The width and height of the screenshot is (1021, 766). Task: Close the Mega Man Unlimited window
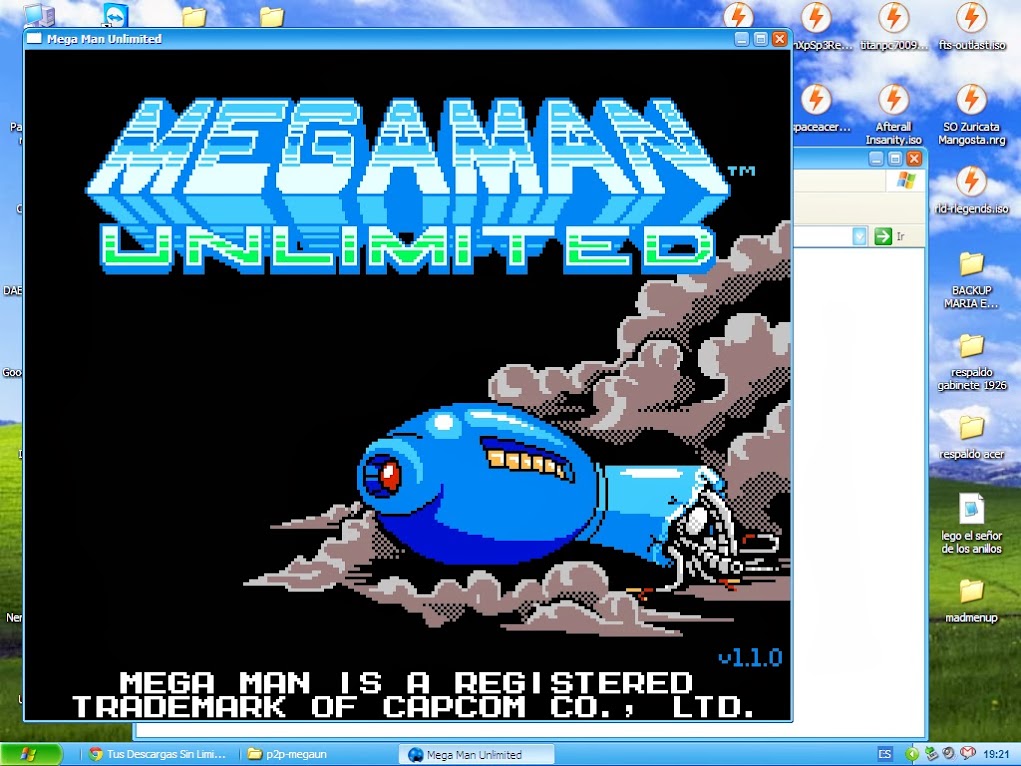tap(779, 39)
